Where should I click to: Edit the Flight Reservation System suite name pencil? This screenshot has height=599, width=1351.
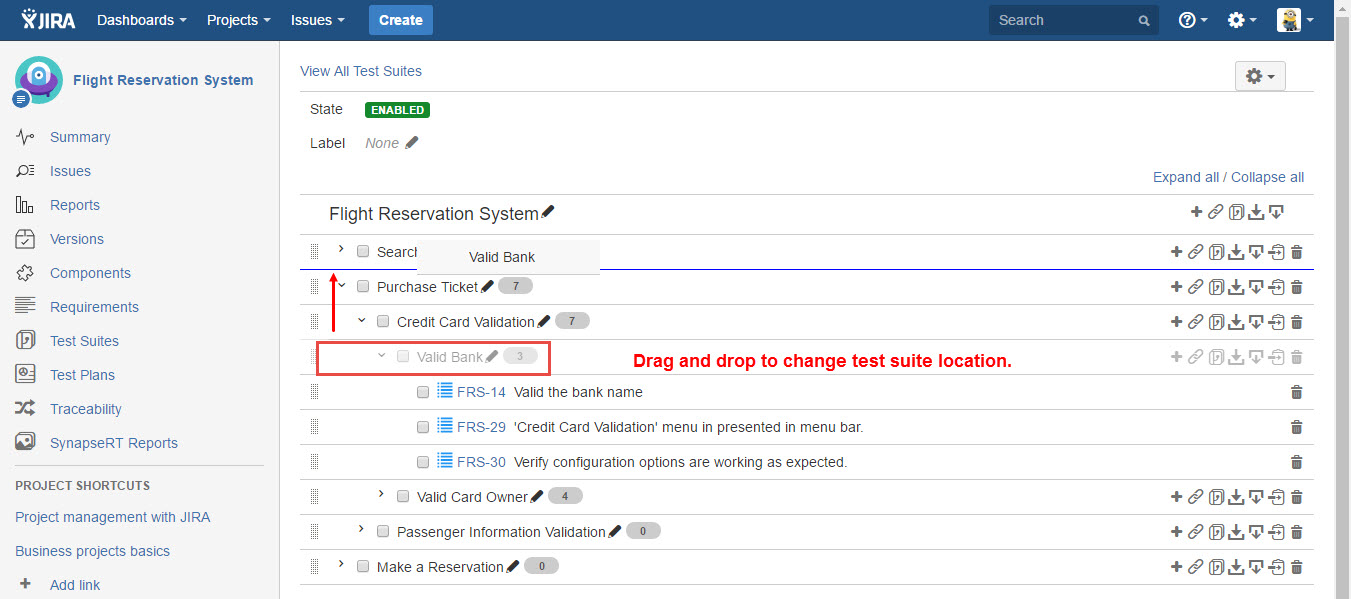tap(547, 213)
